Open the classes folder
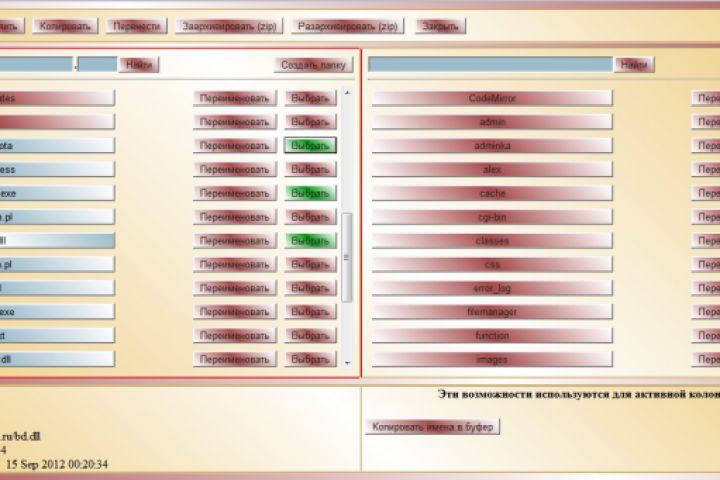Viewport: 720px width, 480px height. coord(492,241)
